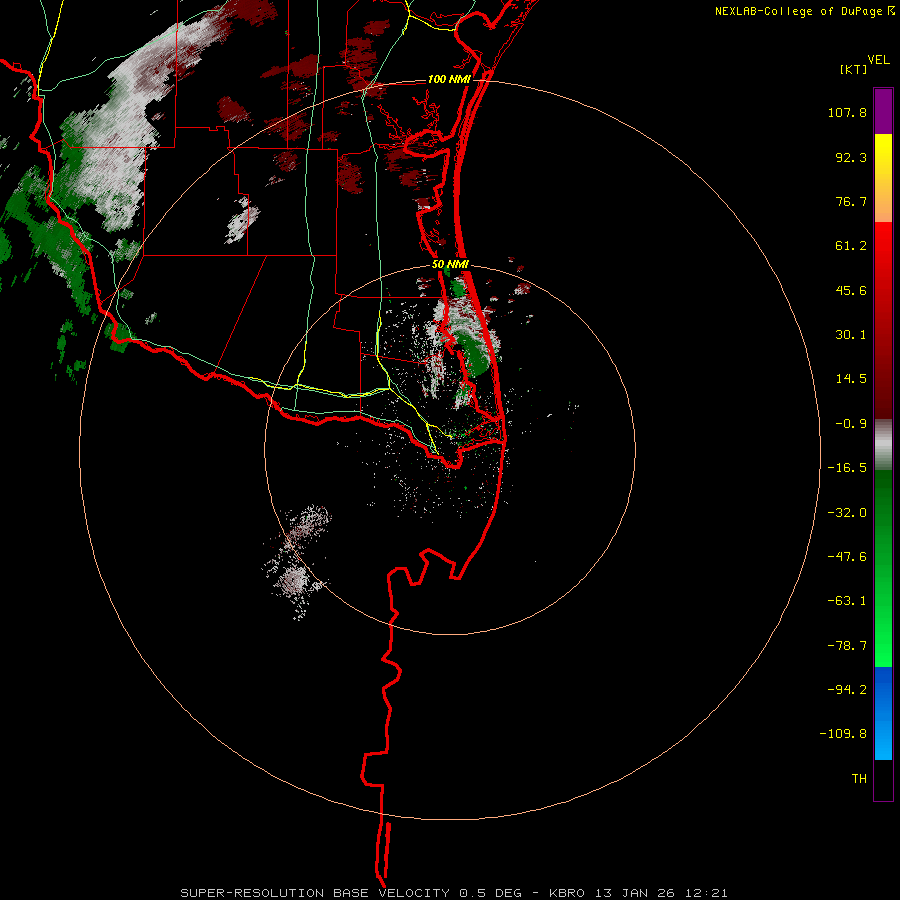
Task: Click the 61.2 legend value
Action: 851,246
